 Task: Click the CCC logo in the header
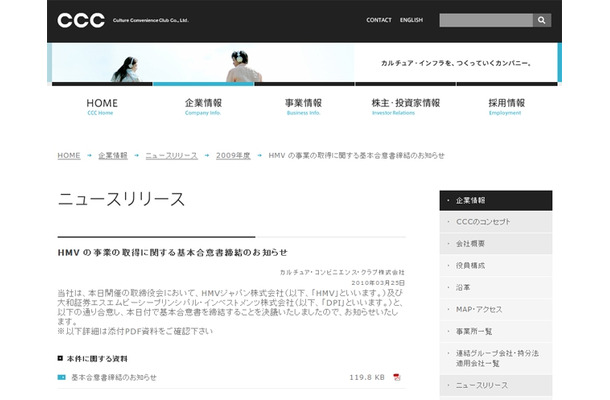tap(81, 20)
